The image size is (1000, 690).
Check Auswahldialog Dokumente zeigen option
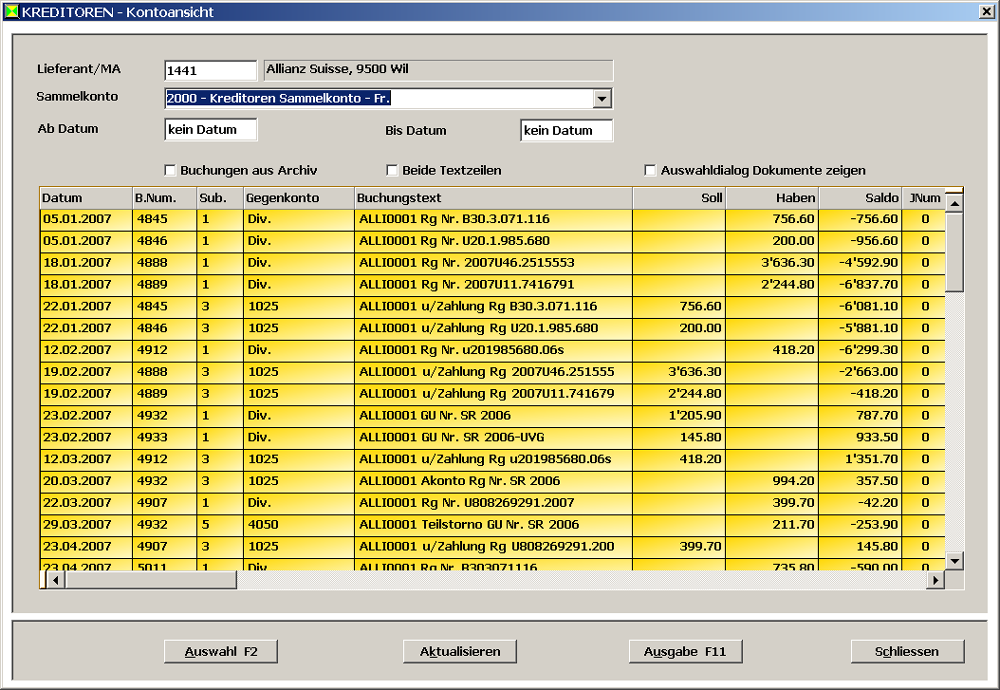point(651,170)
